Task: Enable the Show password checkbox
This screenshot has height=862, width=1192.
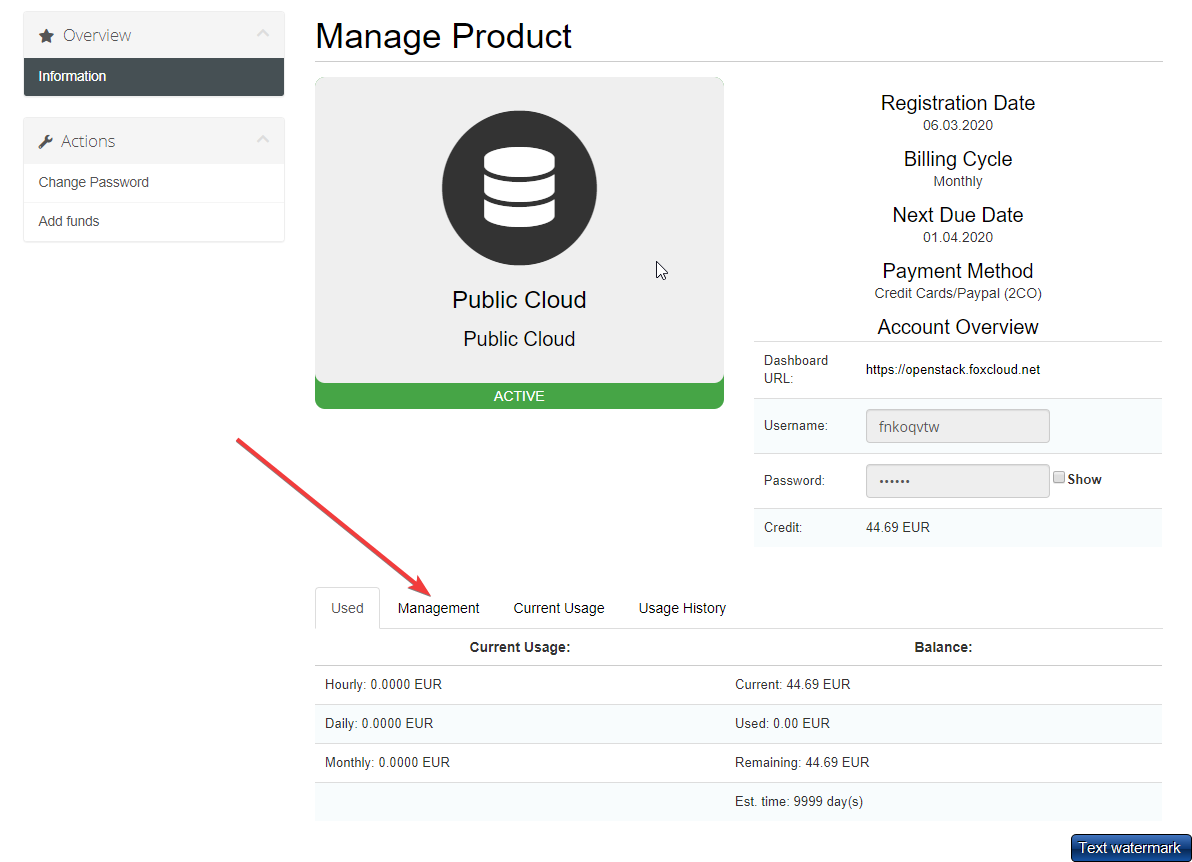Action: tap(1059, 478)
